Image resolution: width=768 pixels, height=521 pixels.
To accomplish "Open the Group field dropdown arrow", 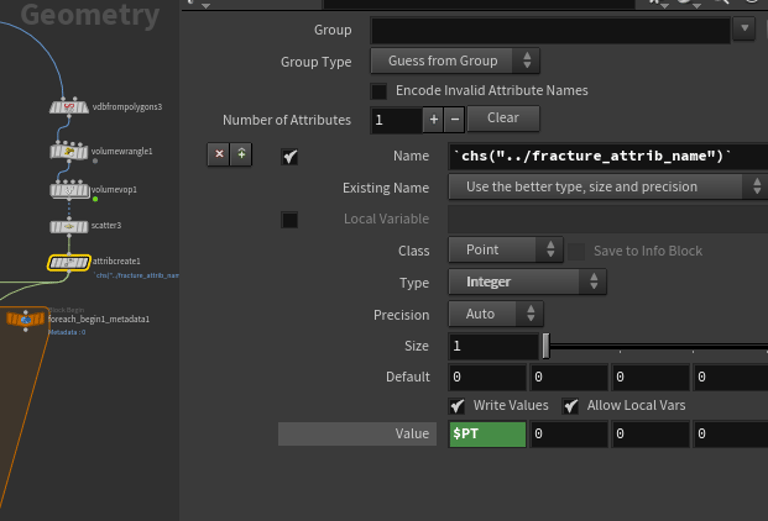I will (x=744, y=28).
